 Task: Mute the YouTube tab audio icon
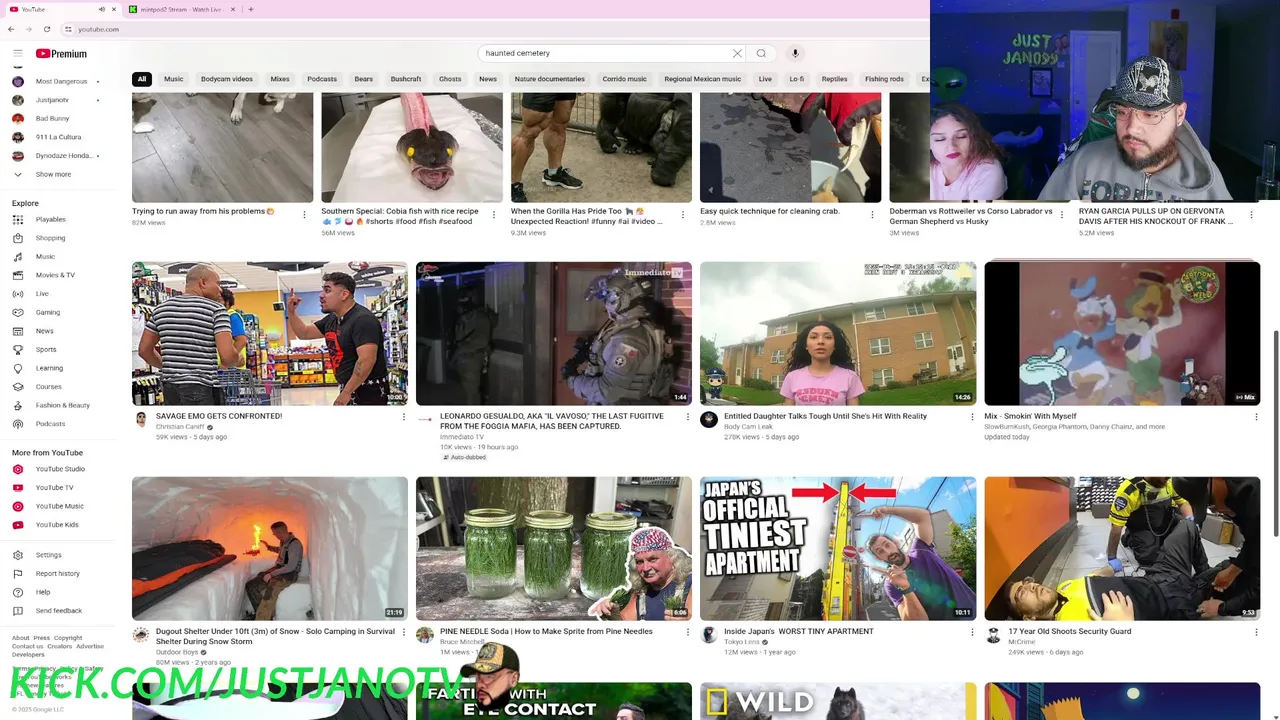[101, 9]
